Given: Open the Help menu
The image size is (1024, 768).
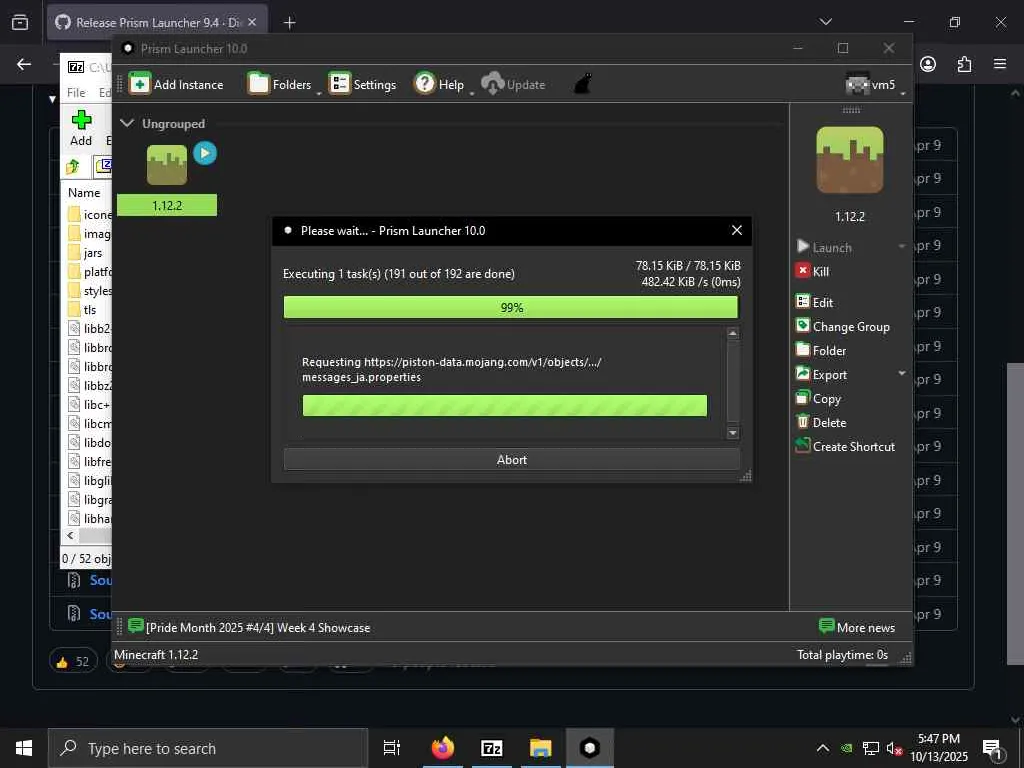Looking at the screenshot, I should 442,84.
